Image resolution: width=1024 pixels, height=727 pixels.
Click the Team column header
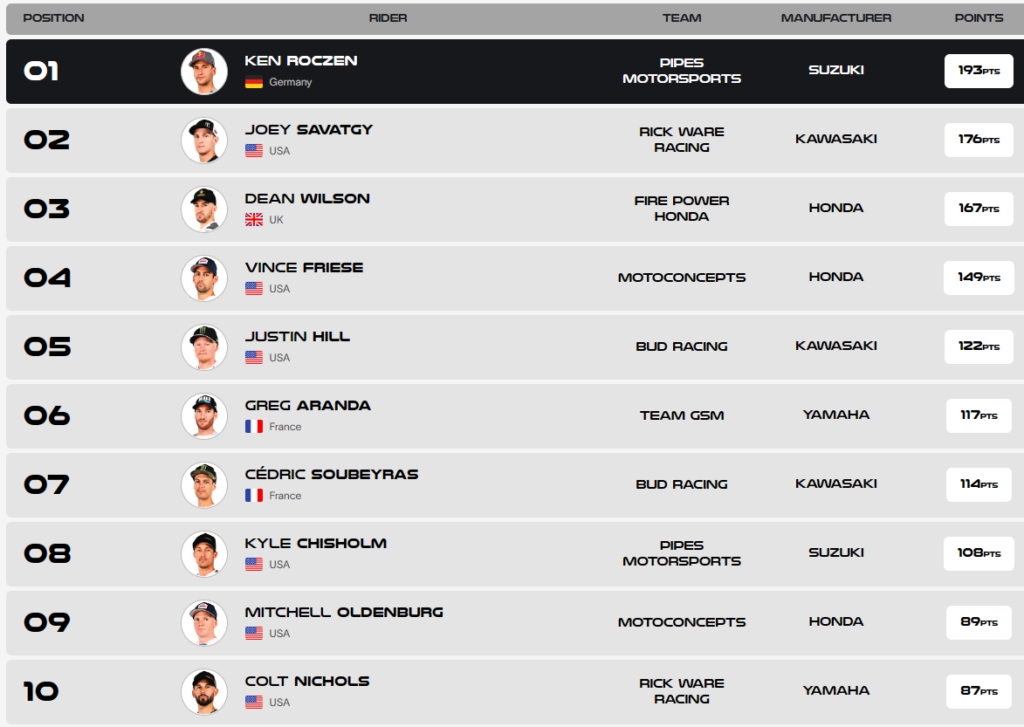click(x=681, y=18)
